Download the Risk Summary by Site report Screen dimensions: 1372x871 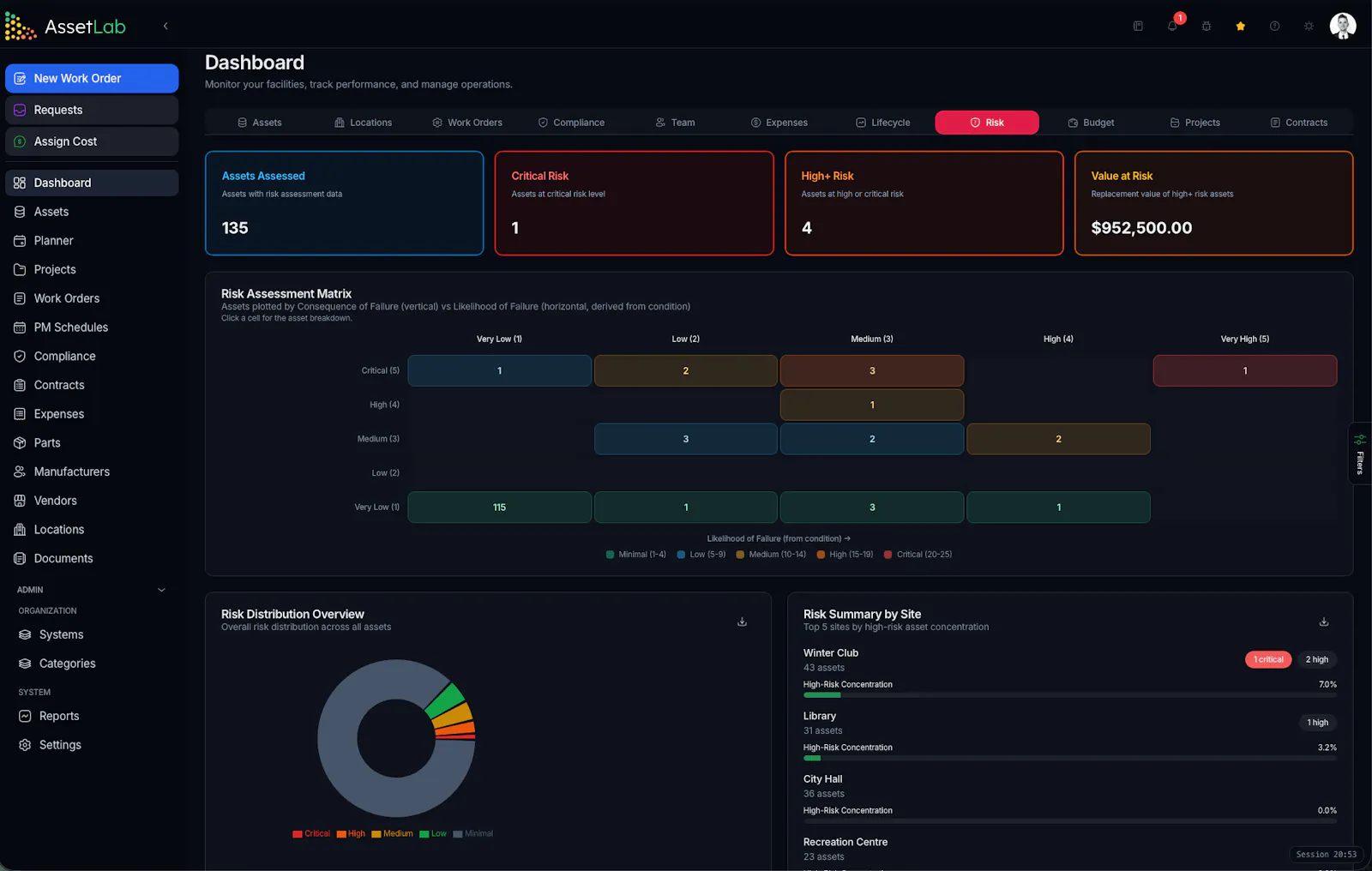[1324, 622]
